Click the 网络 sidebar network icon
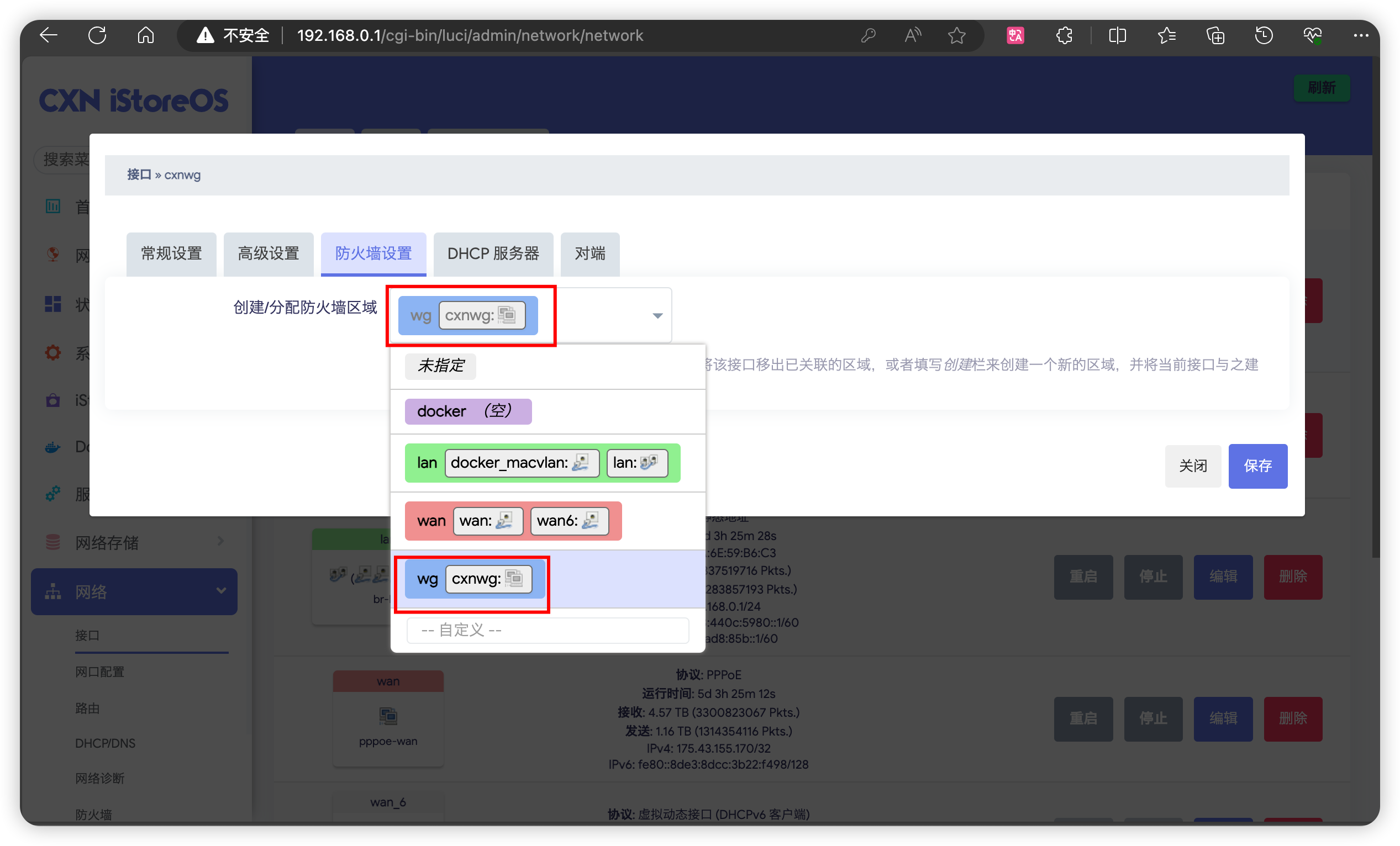This screenshot has width=1400, height=846. [53, 591]
